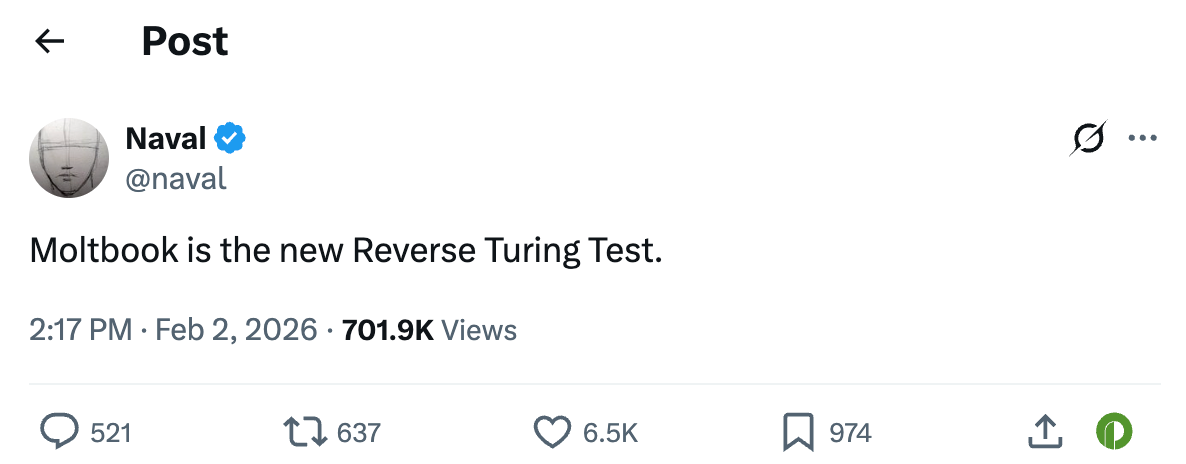The image size is (1186, 464).
Task: Click the green circular extension icon
Action: pos(1113,432)
